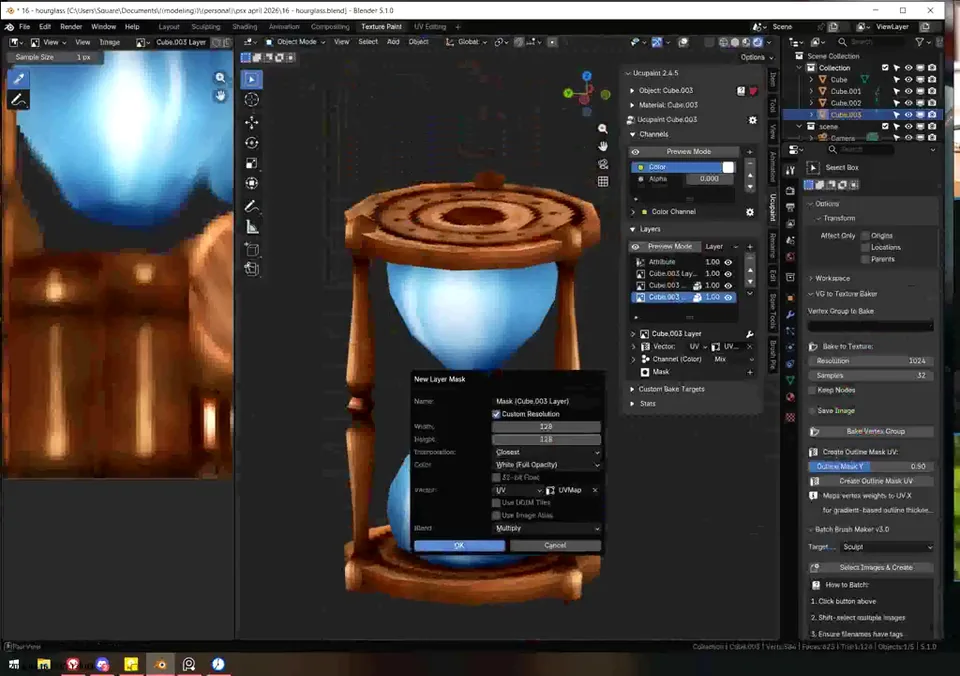Open Blend dropdown showing Multiply
The image size is (960, 676).
(x=546, y=528)
